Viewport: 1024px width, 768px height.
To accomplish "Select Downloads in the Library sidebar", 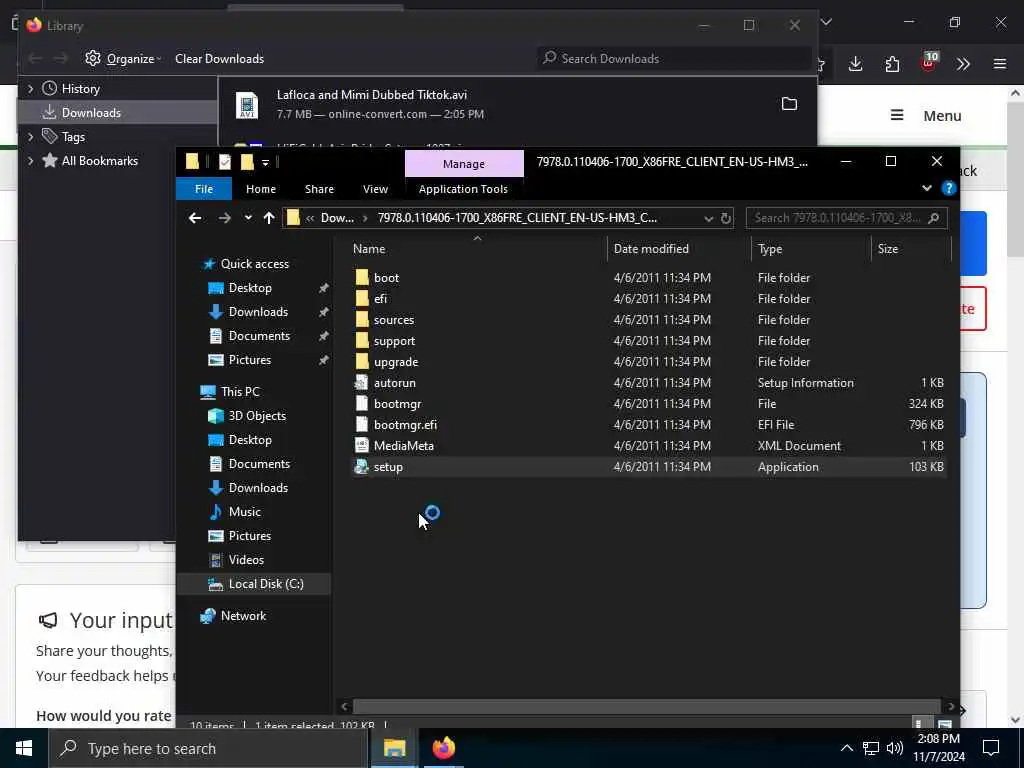I will [118, 113].
